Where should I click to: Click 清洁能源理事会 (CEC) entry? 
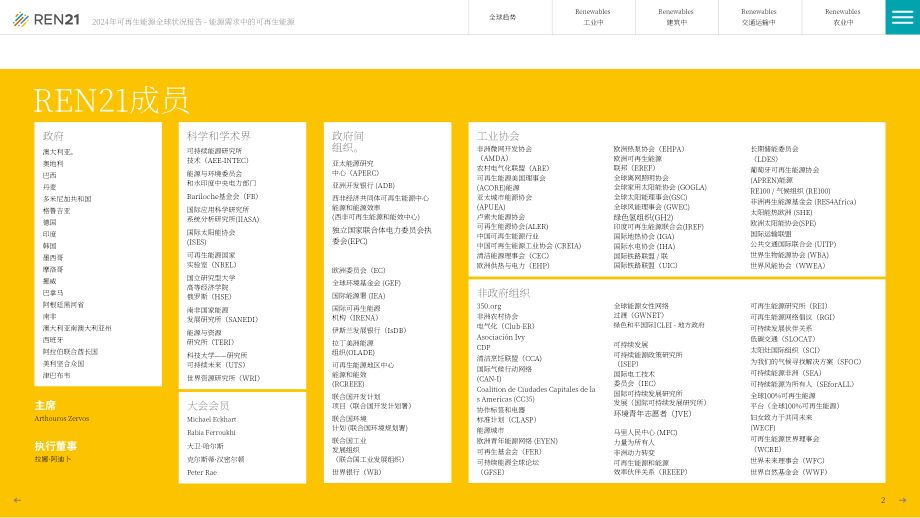pos(512,256)
